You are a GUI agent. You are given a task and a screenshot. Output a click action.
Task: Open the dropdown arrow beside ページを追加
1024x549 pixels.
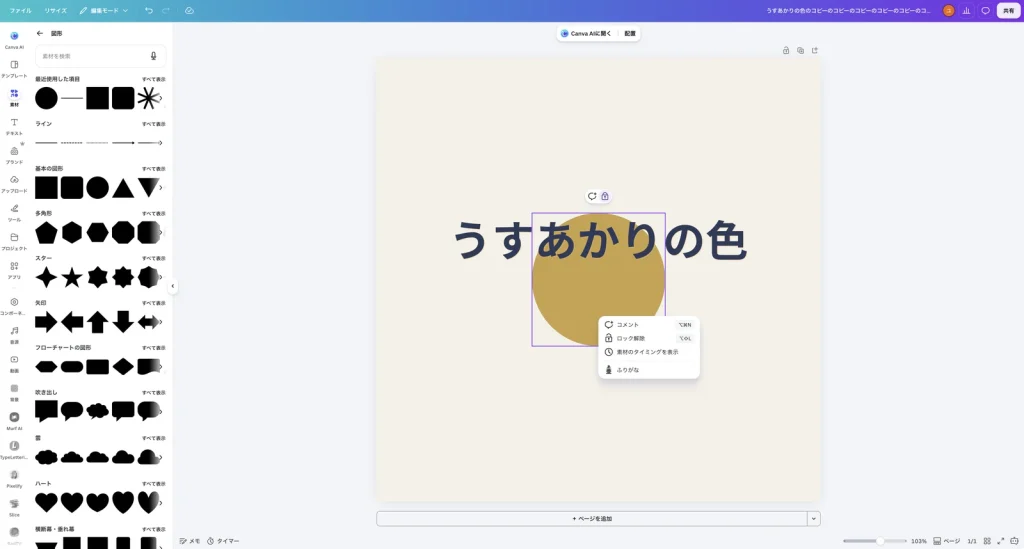tap(814, 518)
